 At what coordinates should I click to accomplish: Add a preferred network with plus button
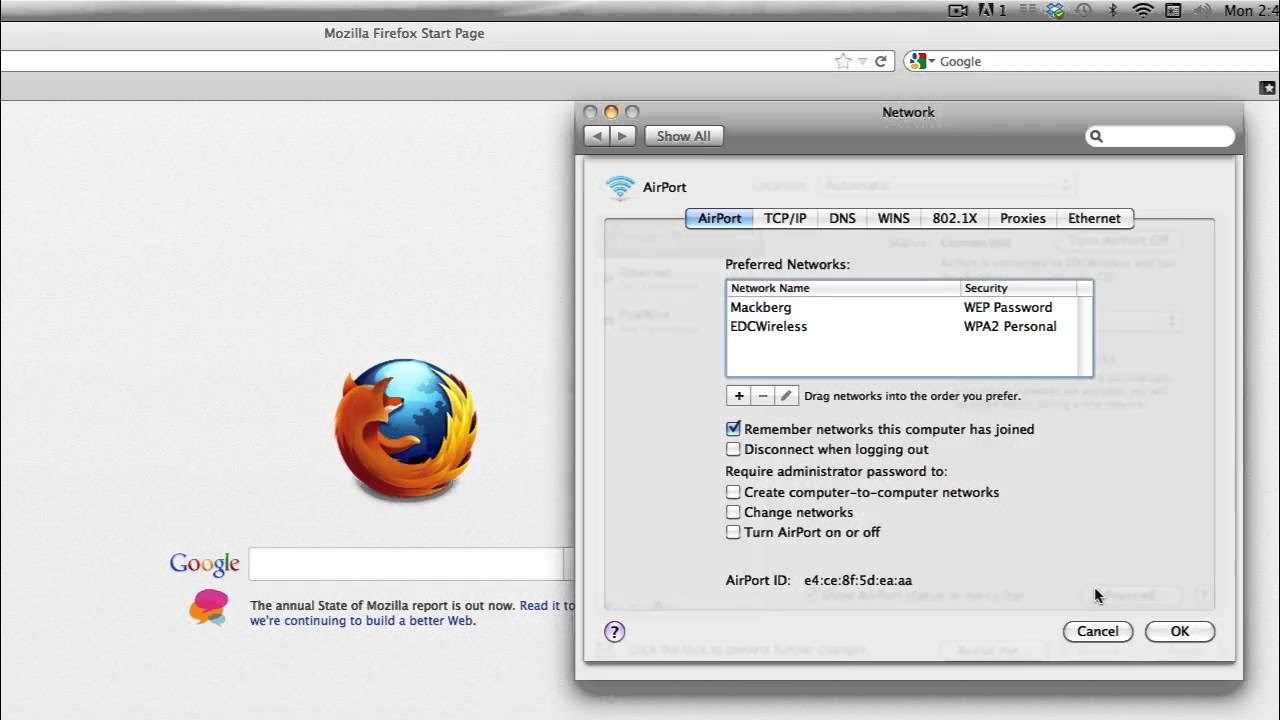(739, 396)
